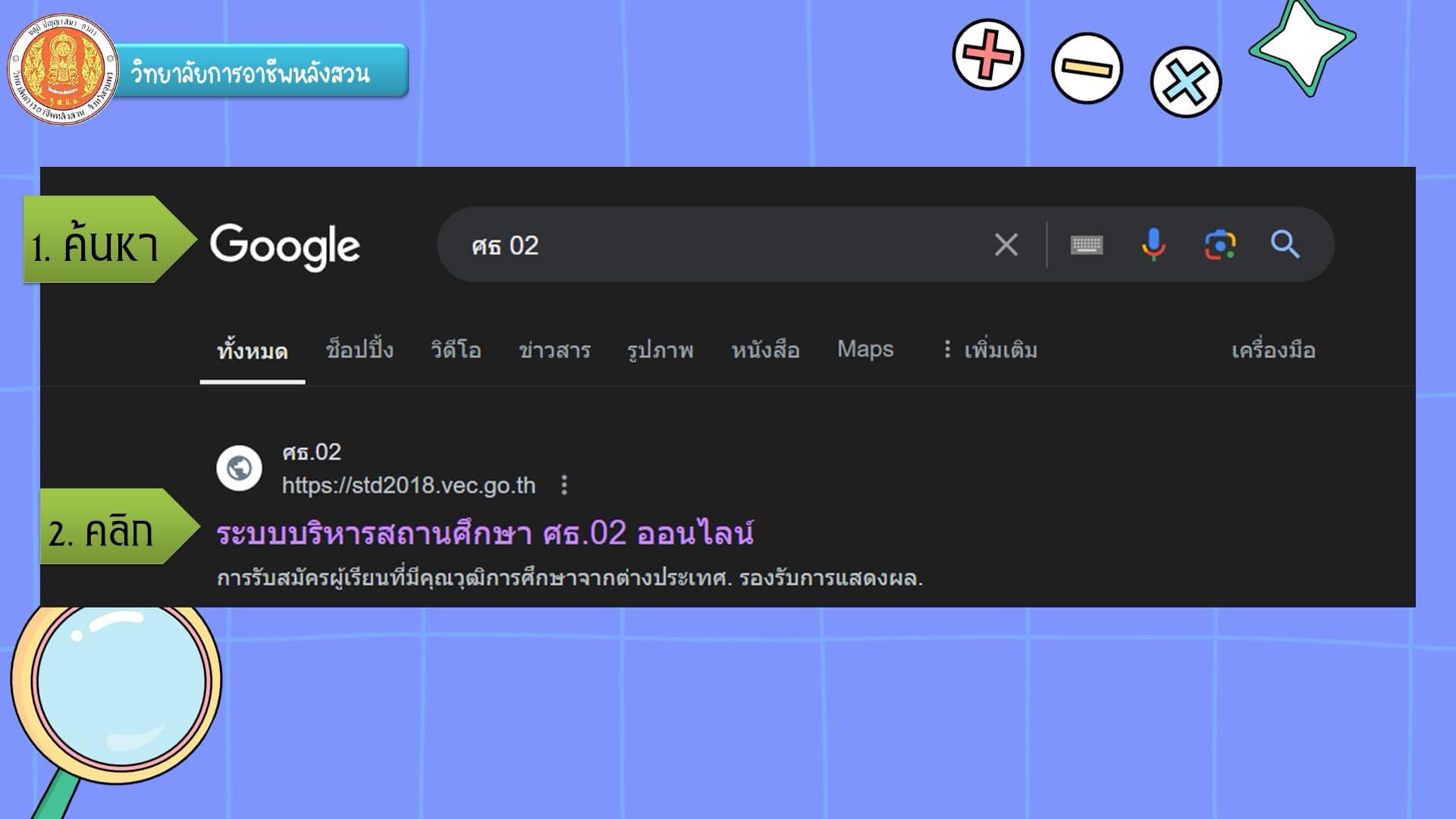Expand the เพิ่มเติม more menu
This screenshot has width=1456, height=819.
[x=990, y=350]
